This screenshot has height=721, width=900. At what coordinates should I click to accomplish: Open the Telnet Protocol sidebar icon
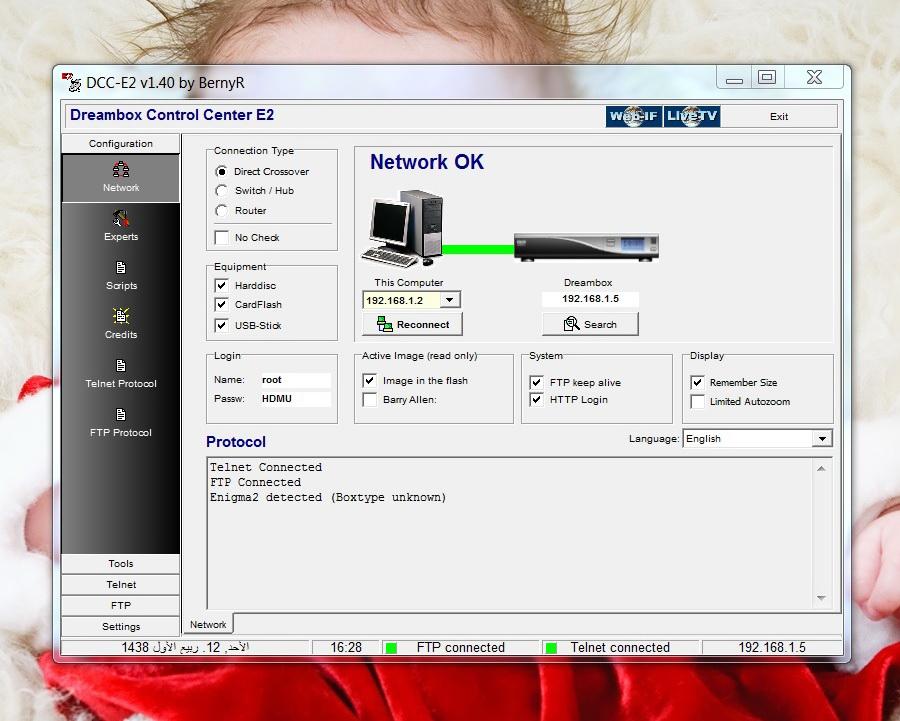121,373
